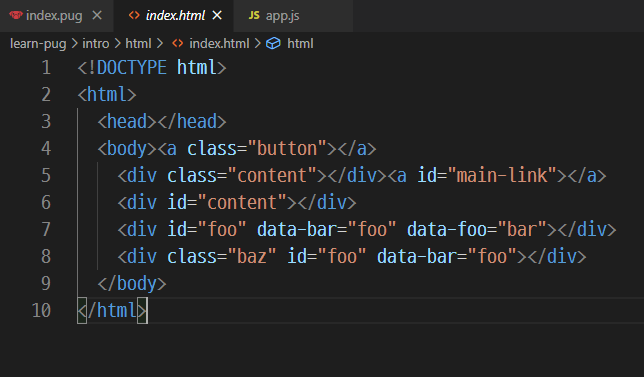The width and height of the screenshot is (644, 377).
Task: Open the app.js tab
Action: 293,16
